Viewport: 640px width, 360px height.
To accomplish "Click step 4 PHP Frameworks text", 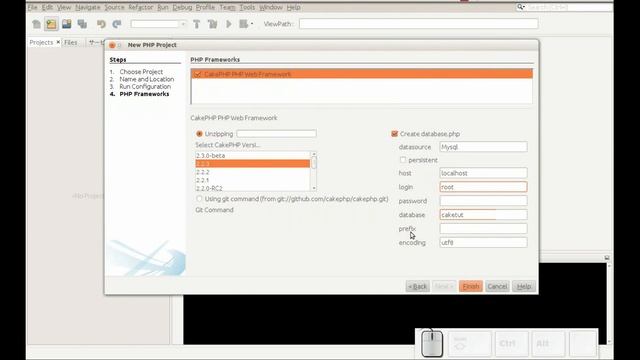I will click(144, 94).
